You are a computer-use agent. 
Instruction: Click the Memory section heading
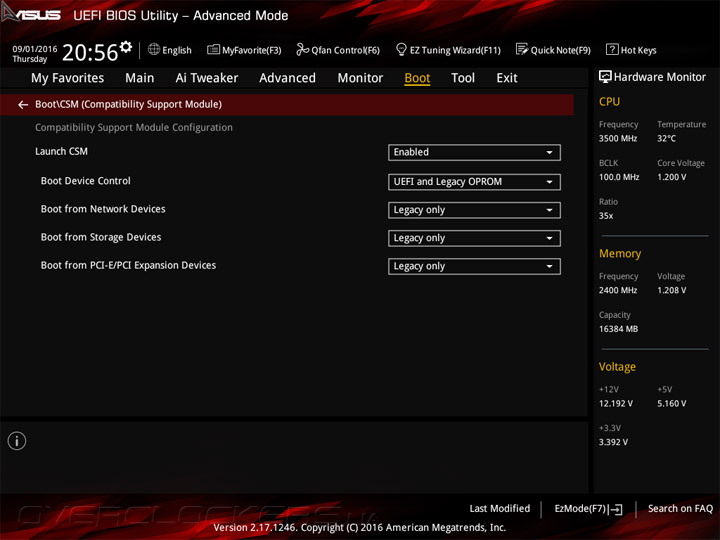pyautogui.click(x=620, y=253)
